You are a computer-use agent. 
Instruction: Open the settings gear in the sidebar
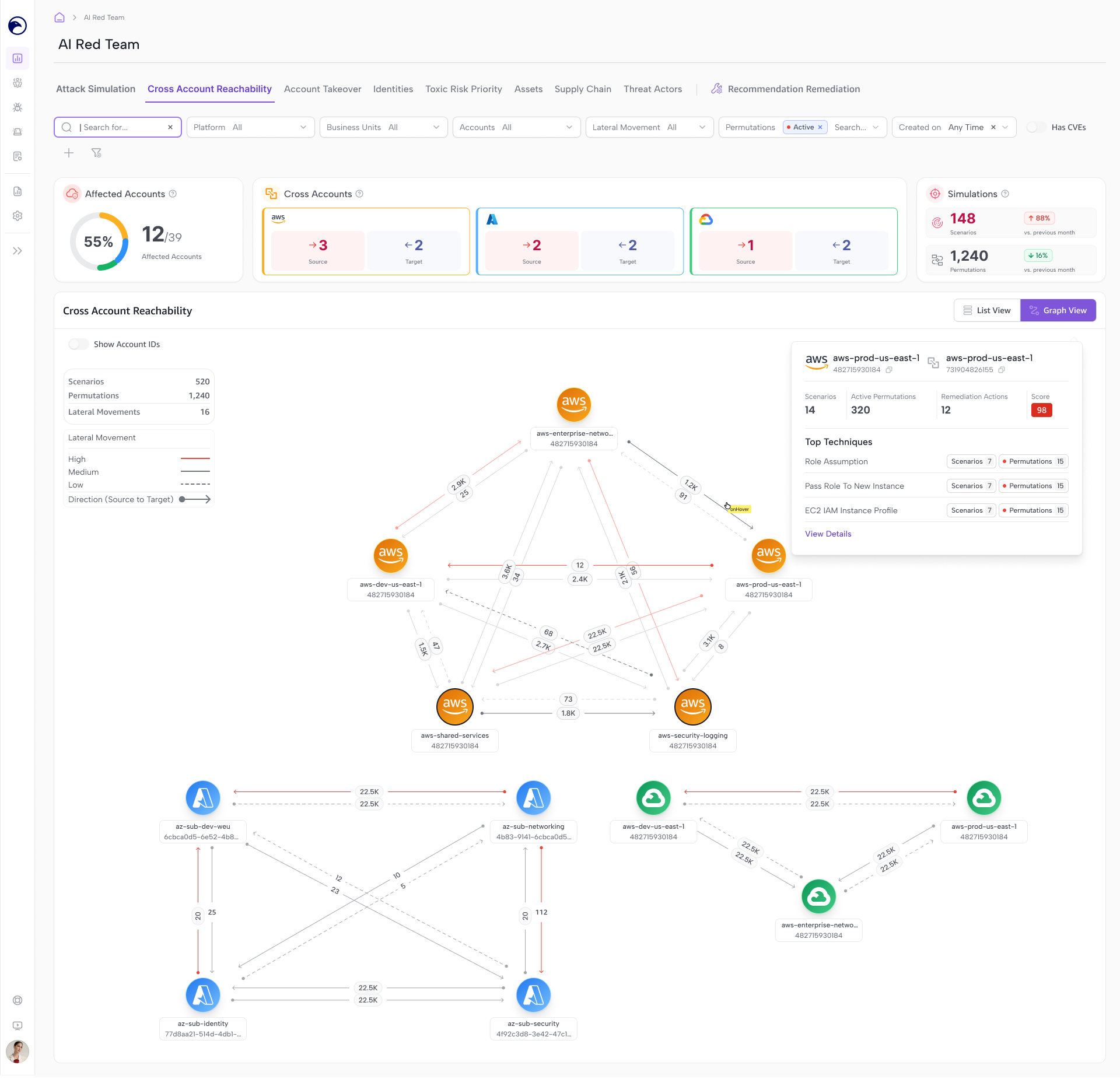(x=17, y=216)
